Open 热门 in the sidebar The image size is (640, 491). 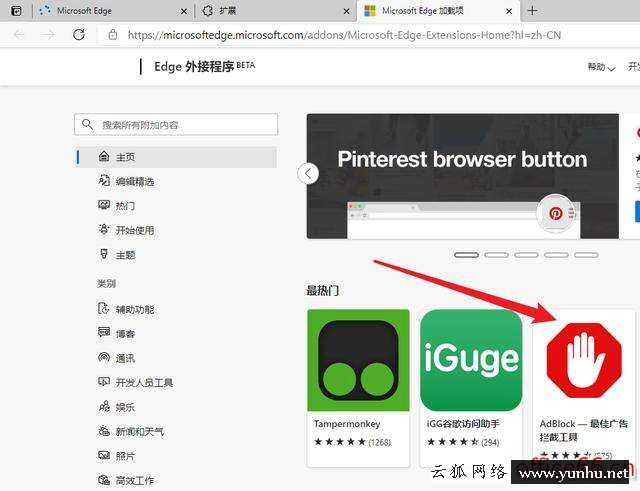tap(125, 206)
